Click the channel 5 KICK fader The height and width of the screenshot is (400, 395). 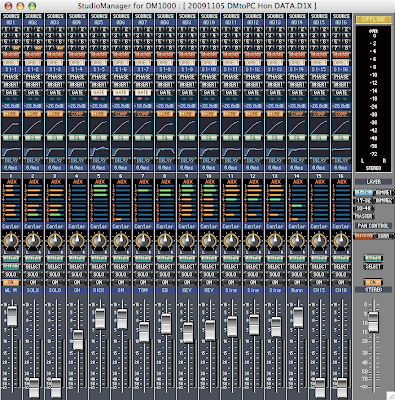pos(100,319)
